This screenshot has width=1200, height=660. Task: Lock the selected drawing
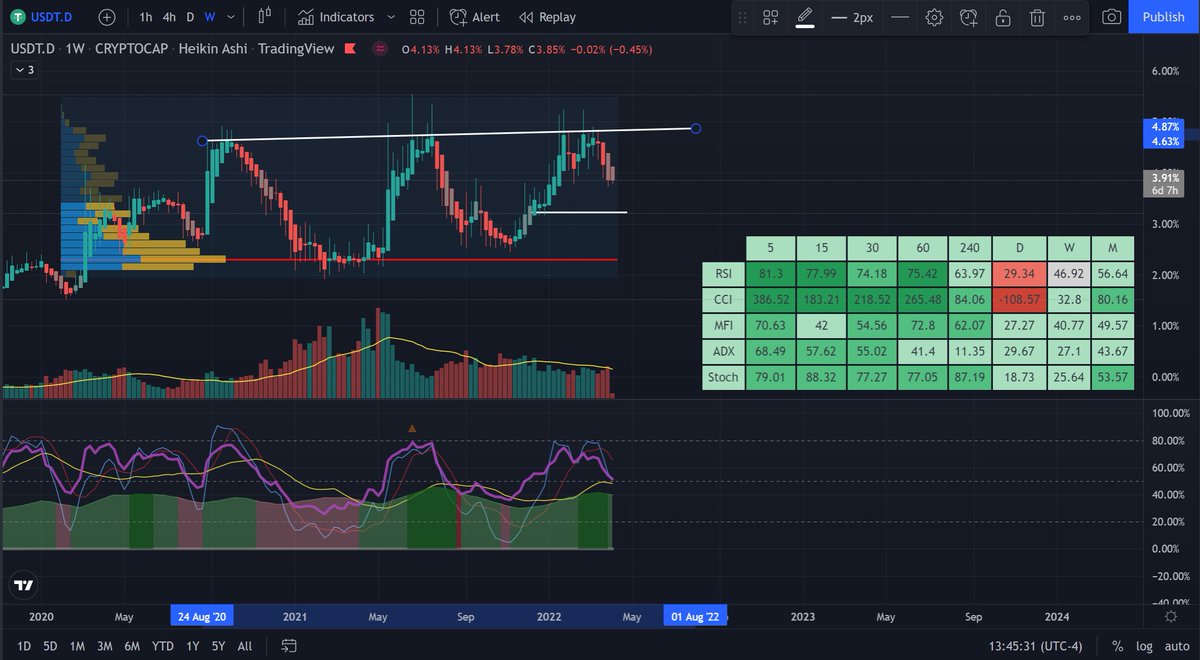[x=1002, y=18]
